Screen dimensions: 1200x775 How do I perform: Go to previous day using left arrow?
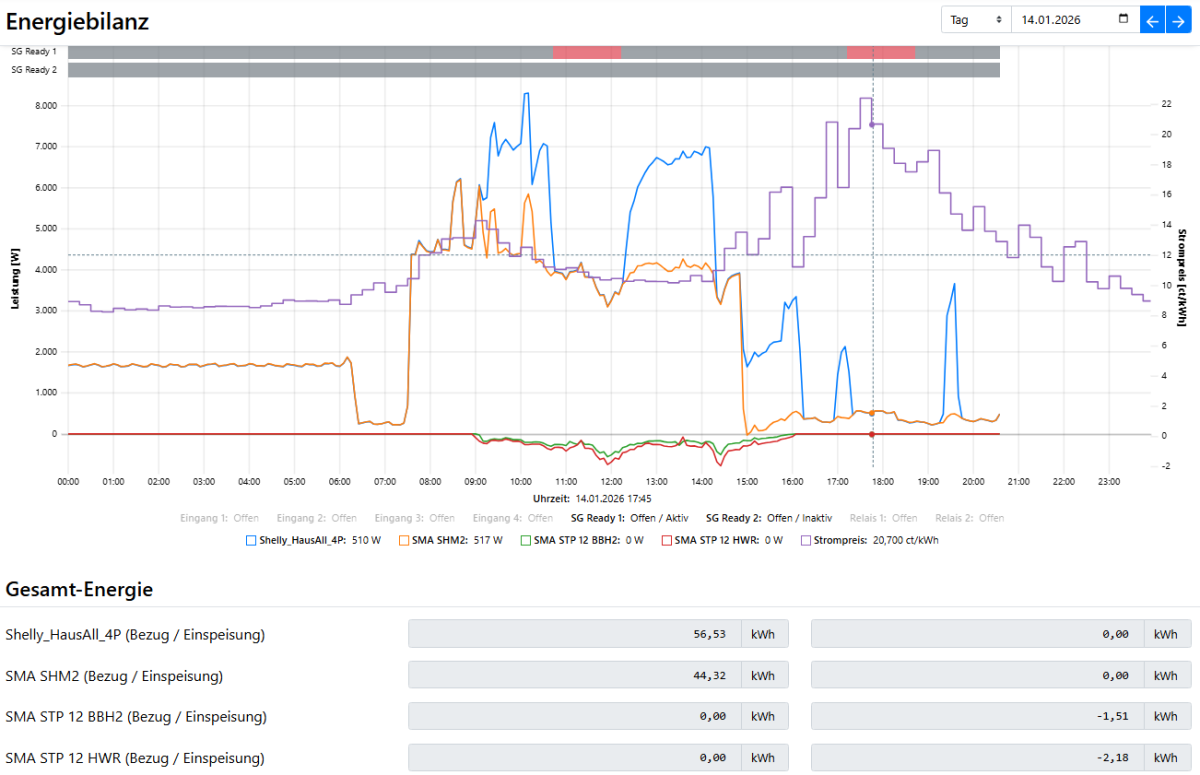pos(1153,20)
